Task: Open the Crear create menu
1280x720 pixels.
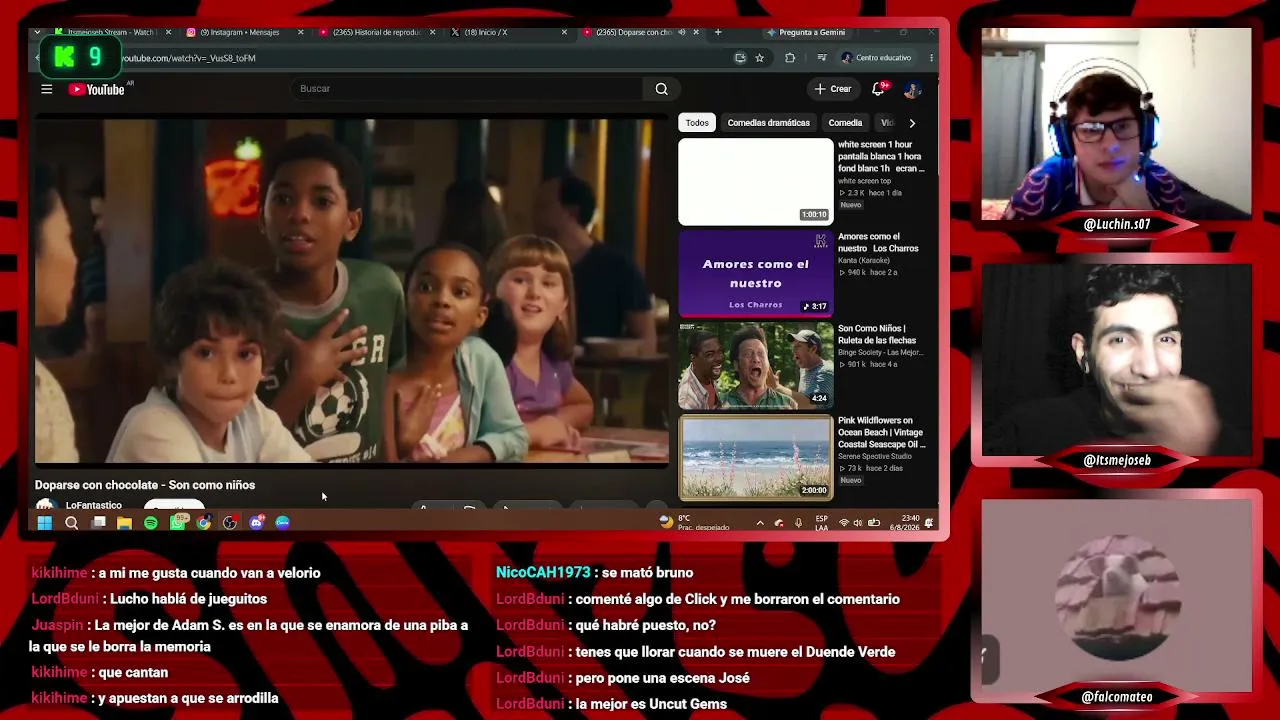Action: [832, 89]
